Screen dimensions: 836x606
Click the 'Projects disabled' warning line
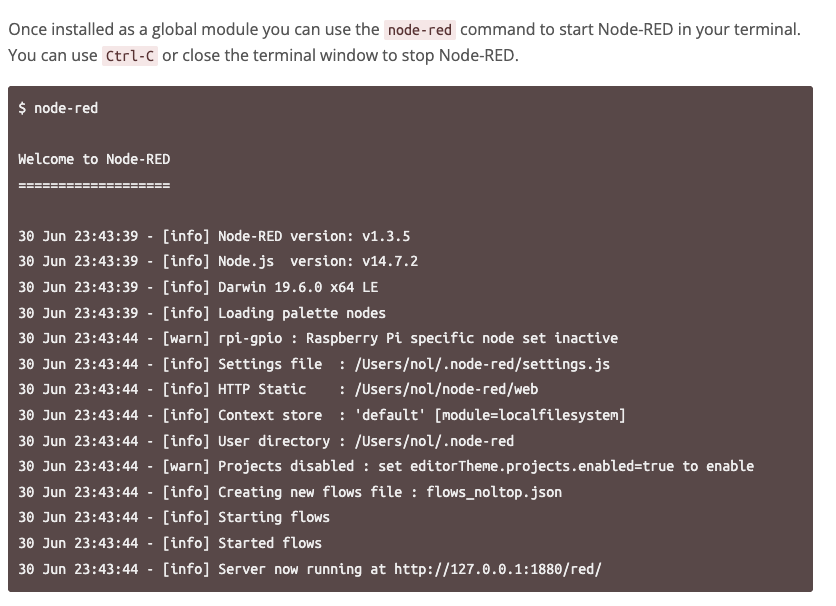click(x=386, y=466)
